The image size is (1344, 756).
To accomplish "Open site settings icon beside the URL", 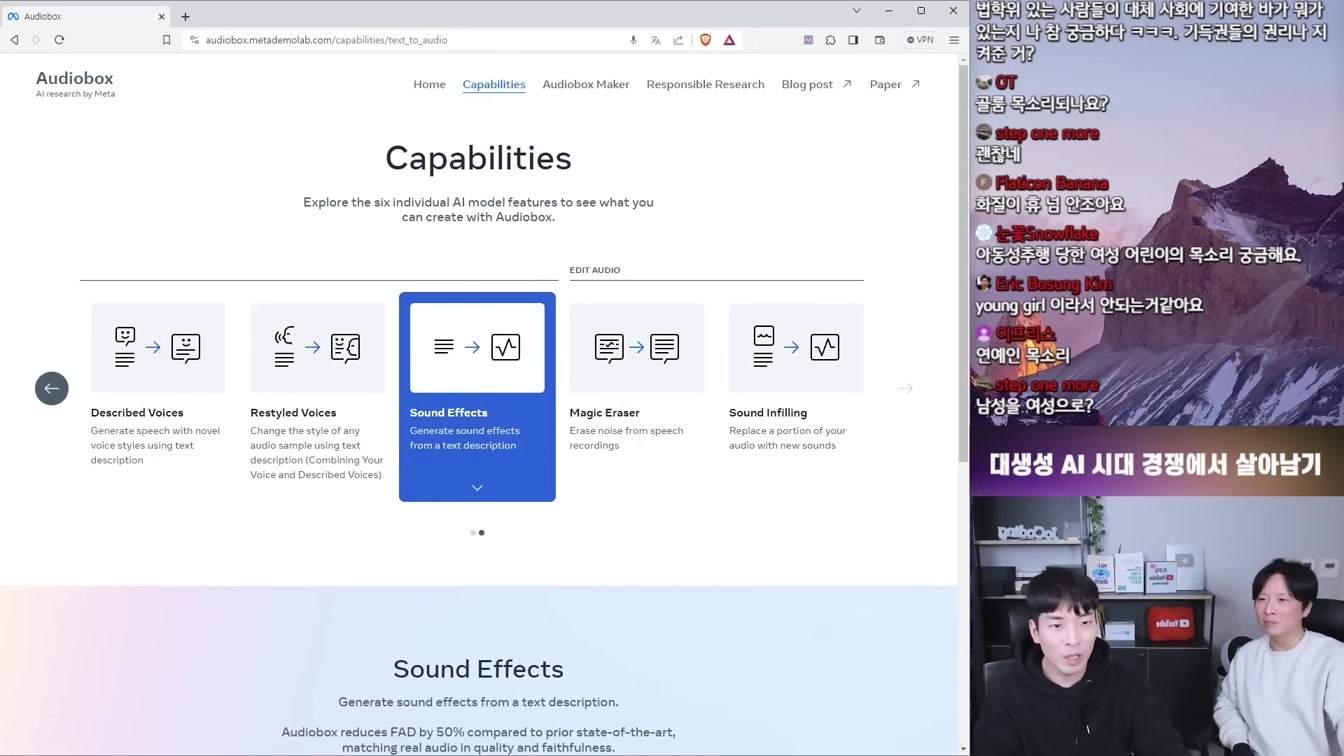I will coord(194,40).
